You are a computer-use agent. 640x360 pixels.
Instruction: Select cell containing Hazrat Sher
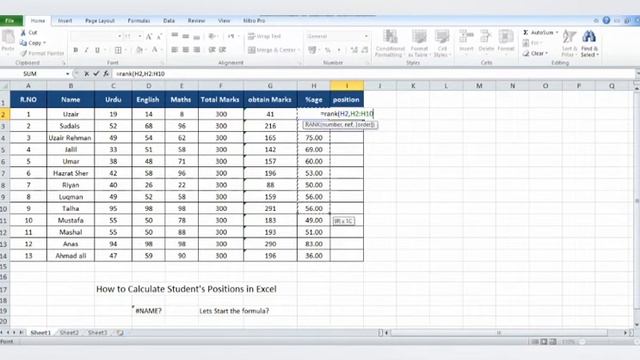click(x=71, y=173)
